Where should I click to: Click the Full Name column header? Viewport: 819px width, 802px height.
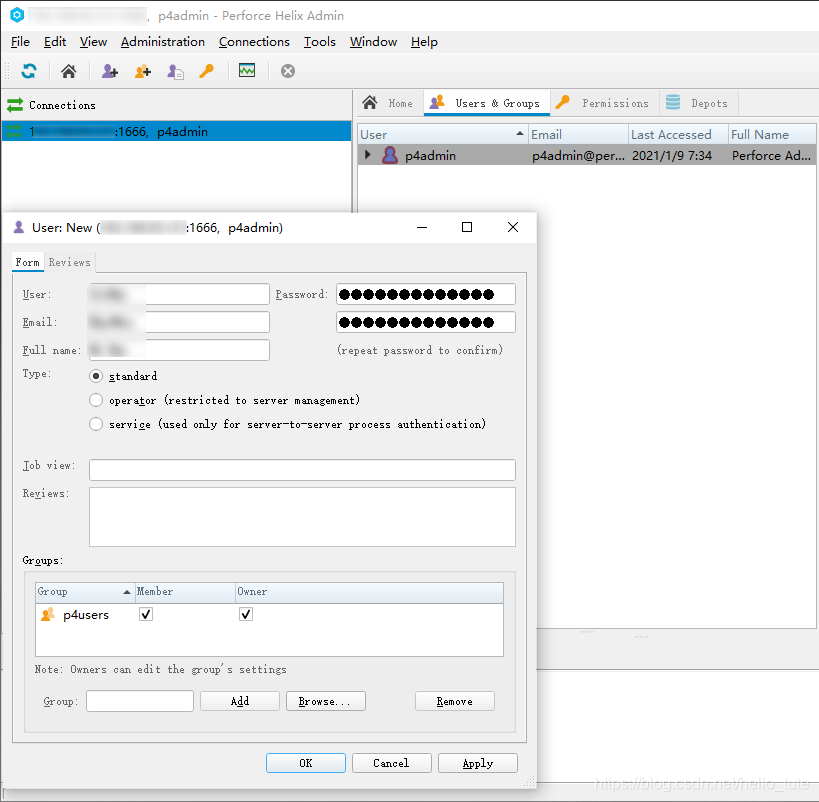pos(772,134)
